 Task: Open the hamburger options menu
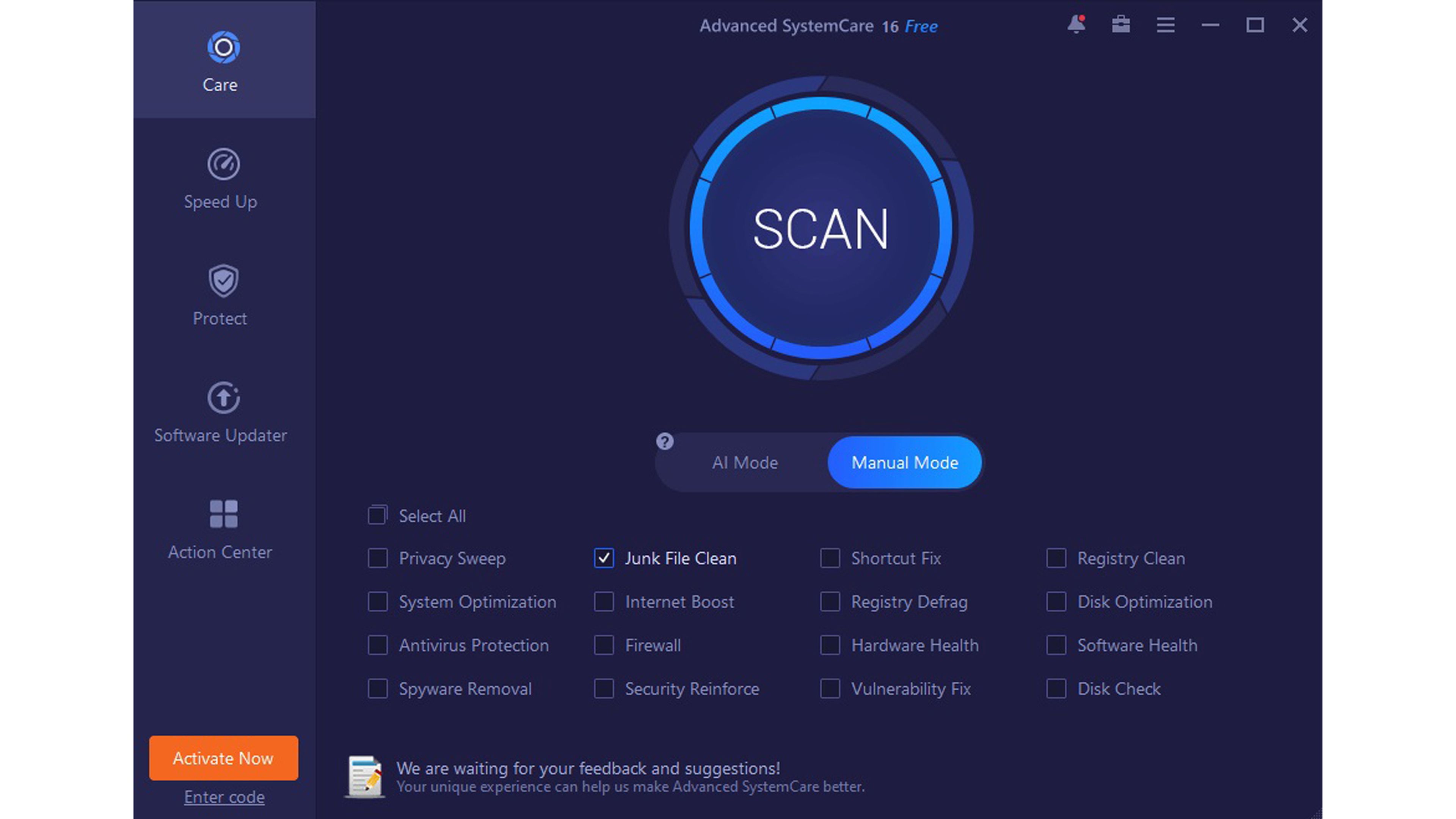1166,25
